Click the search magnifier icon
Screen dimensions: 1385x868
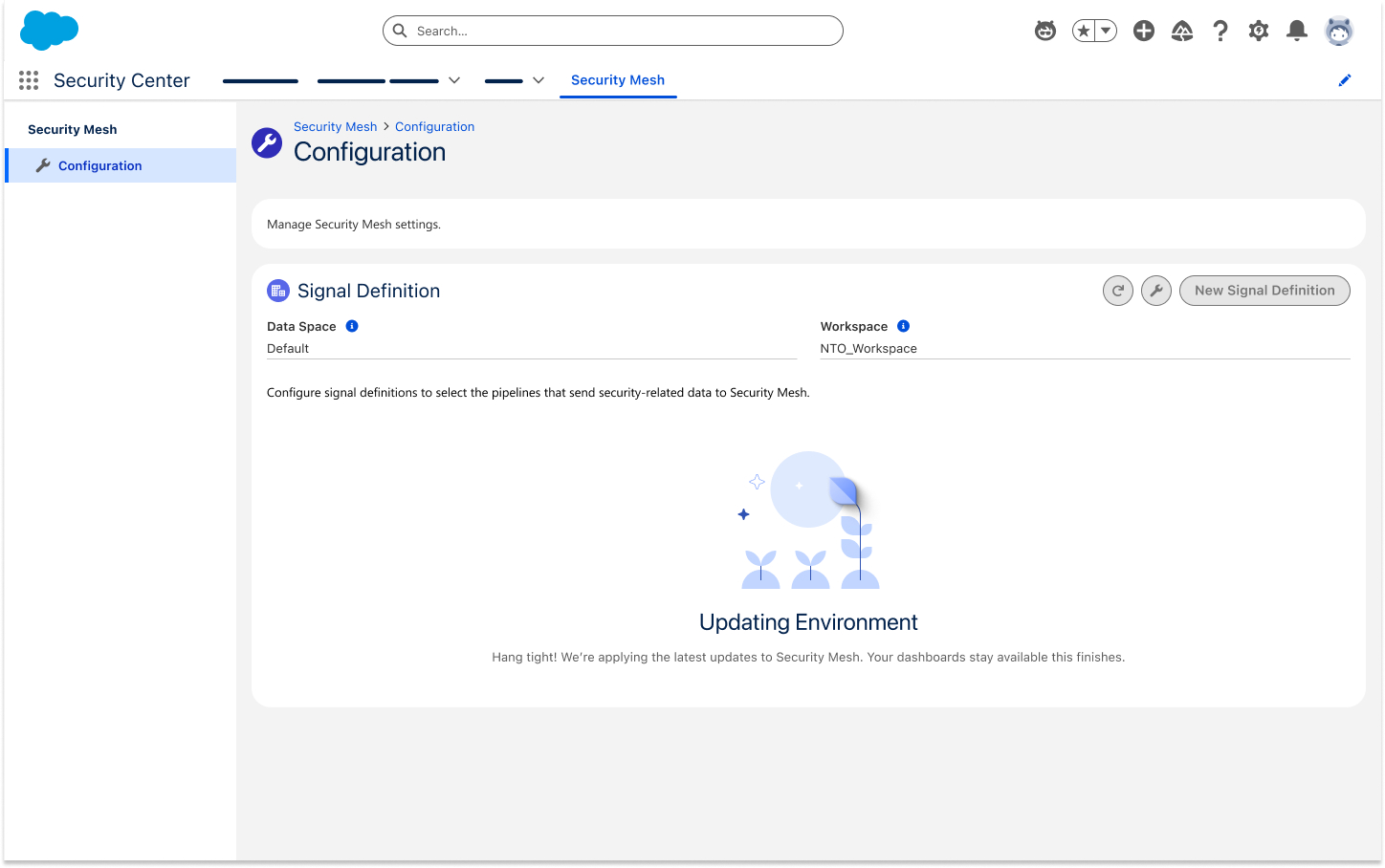400,31
